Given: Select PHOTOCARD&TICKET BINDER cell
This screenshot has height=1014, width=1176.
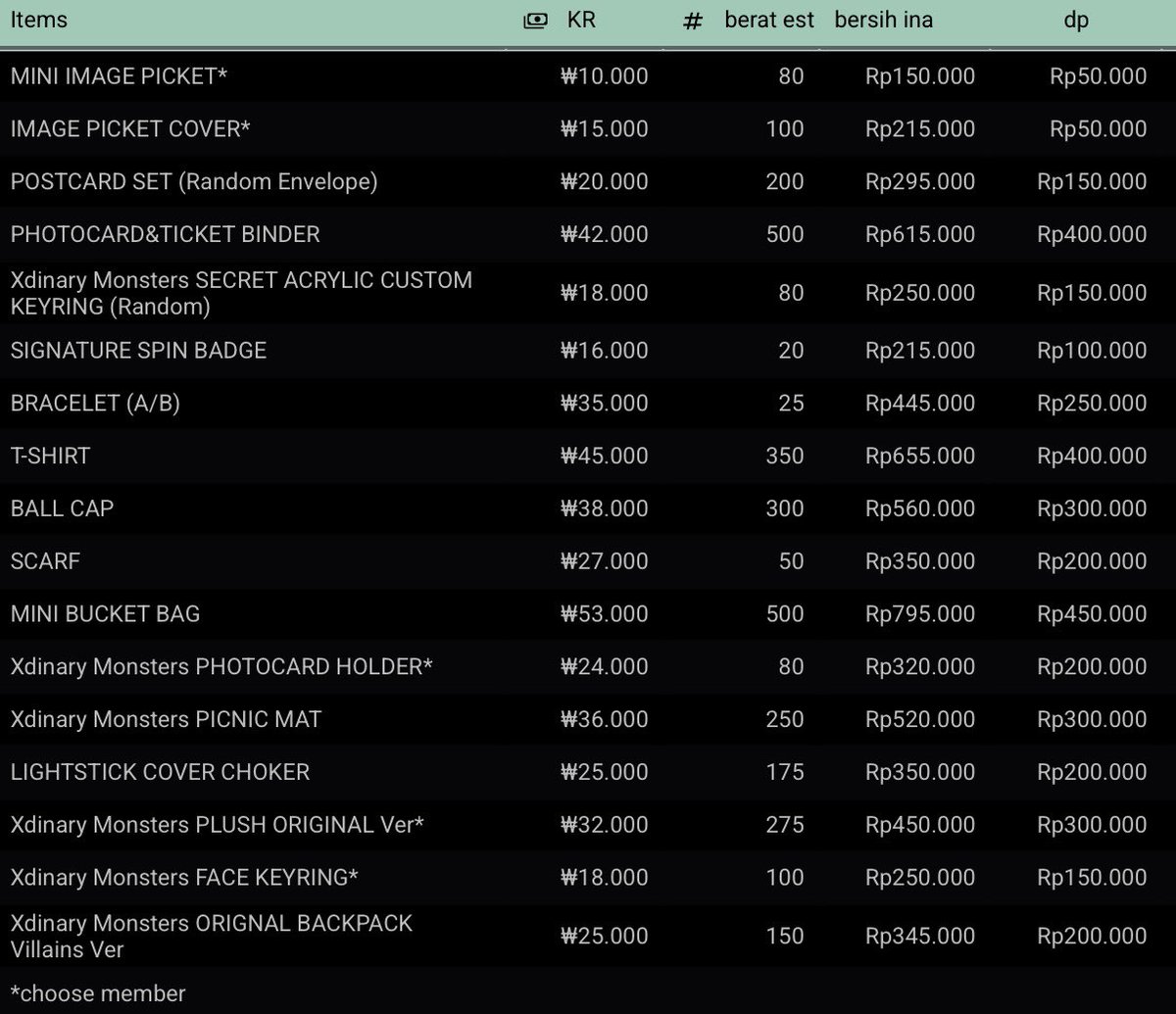Looking at the screenshot, I should 165,235.
